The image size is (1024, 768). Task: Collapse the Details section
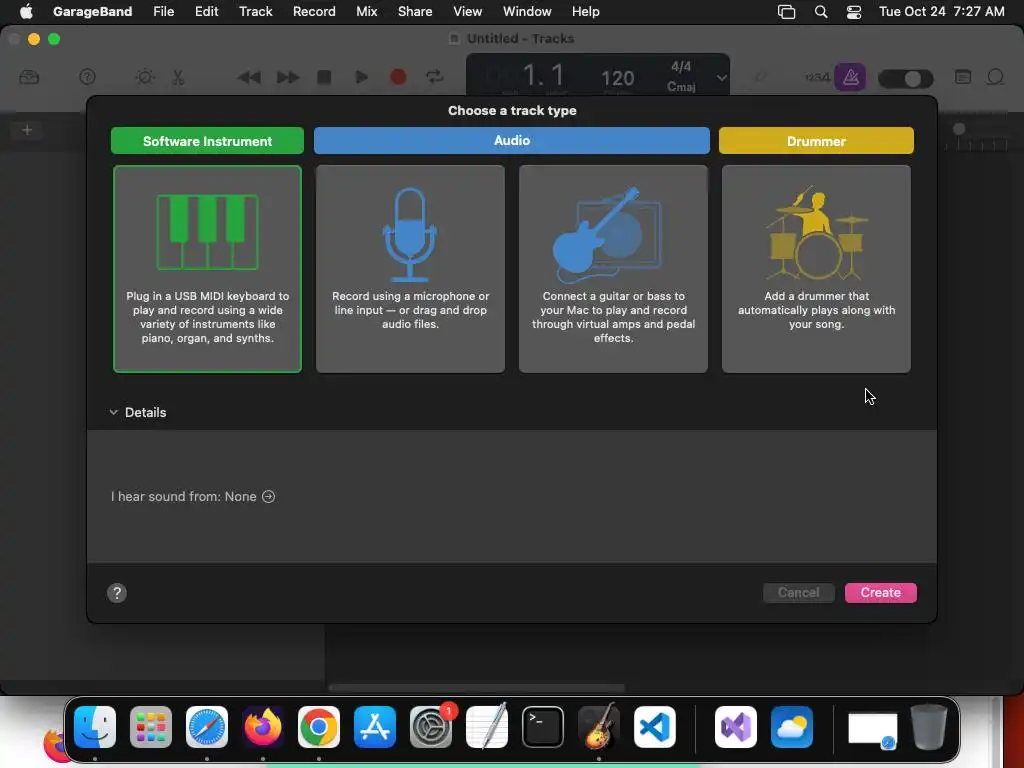(114, 412)
